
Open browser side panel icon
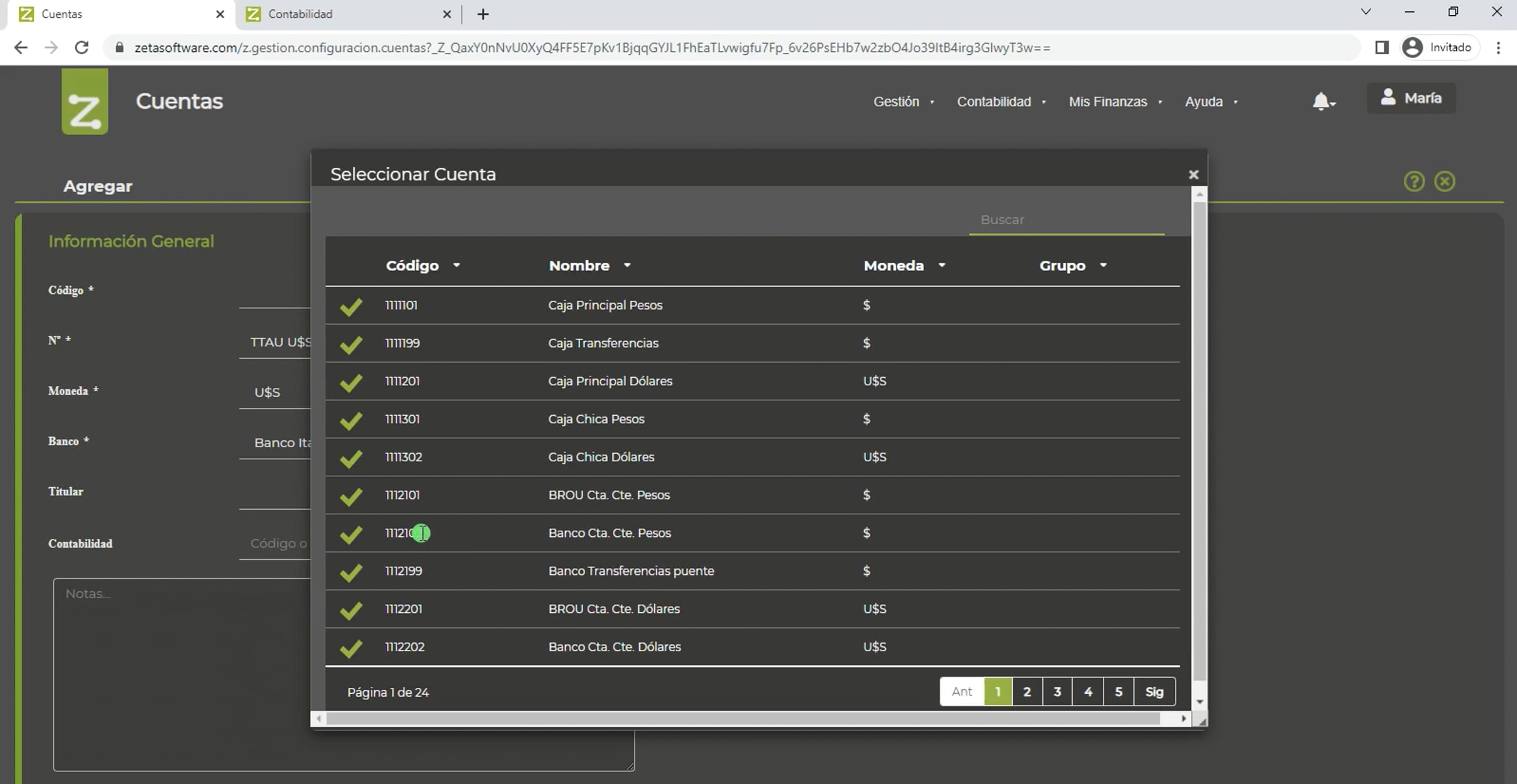click(1382, 47)
